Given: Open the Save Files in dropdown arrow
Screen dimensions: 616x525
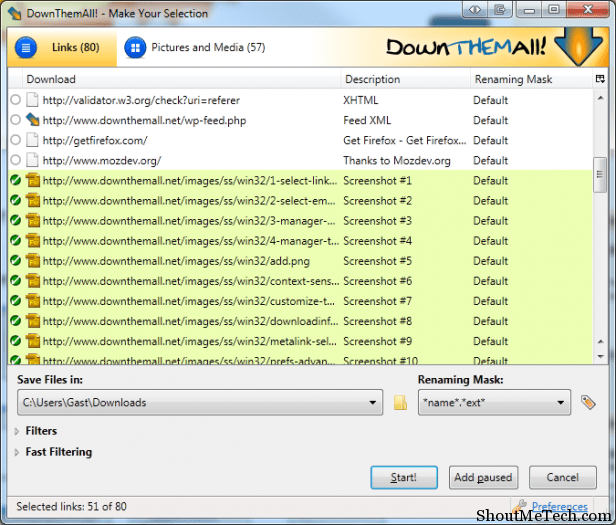Looking at the screenshot, I should [x=372, y=403].
